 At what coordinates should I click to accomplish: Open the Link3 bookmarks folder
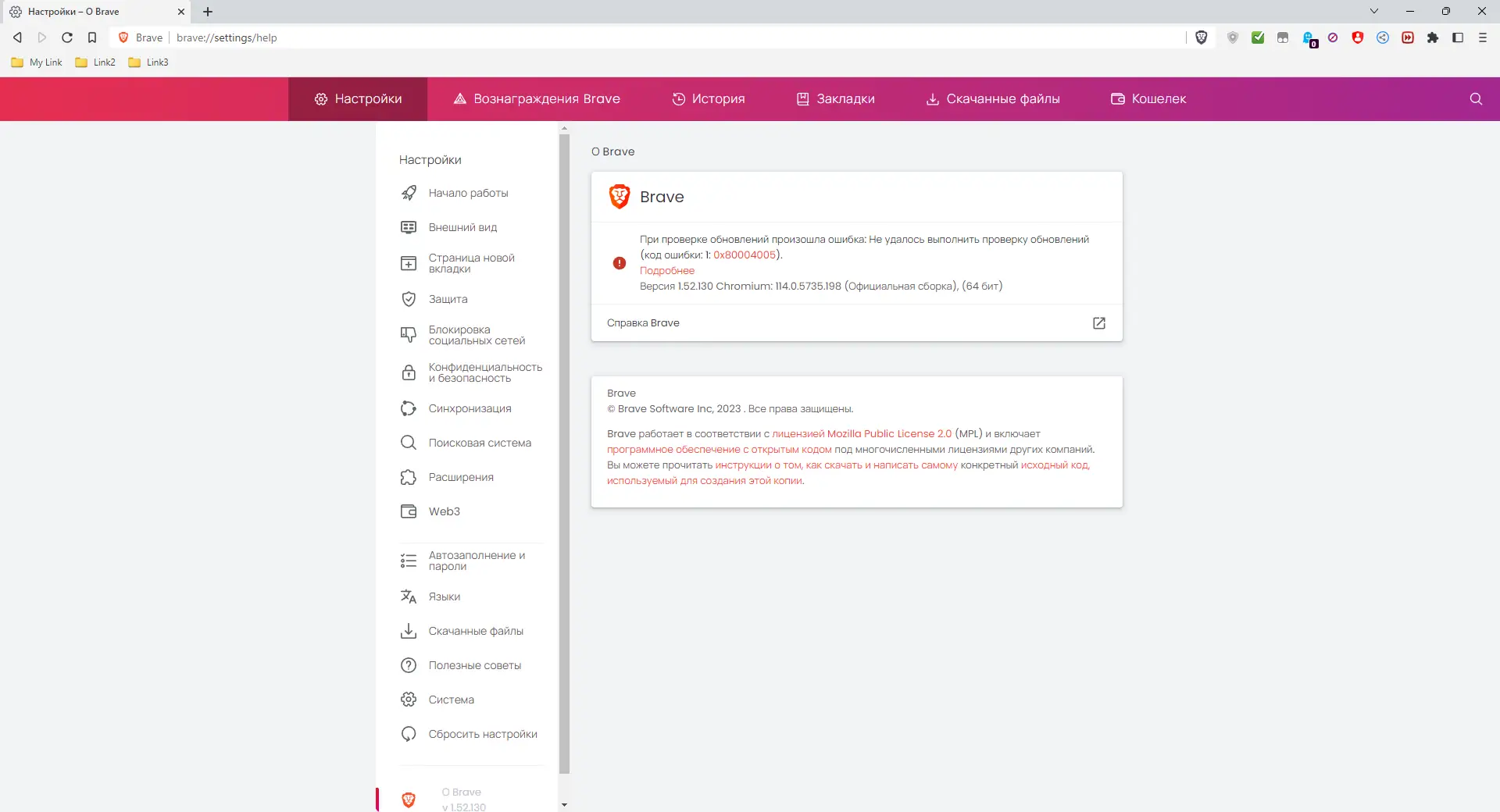point(148,62)
